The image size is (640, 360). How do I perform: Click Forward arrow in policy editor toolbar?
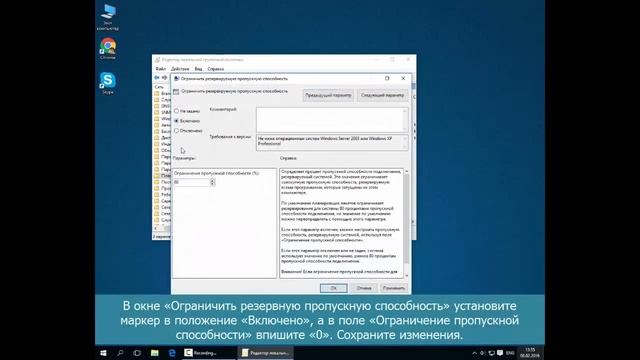164,78
